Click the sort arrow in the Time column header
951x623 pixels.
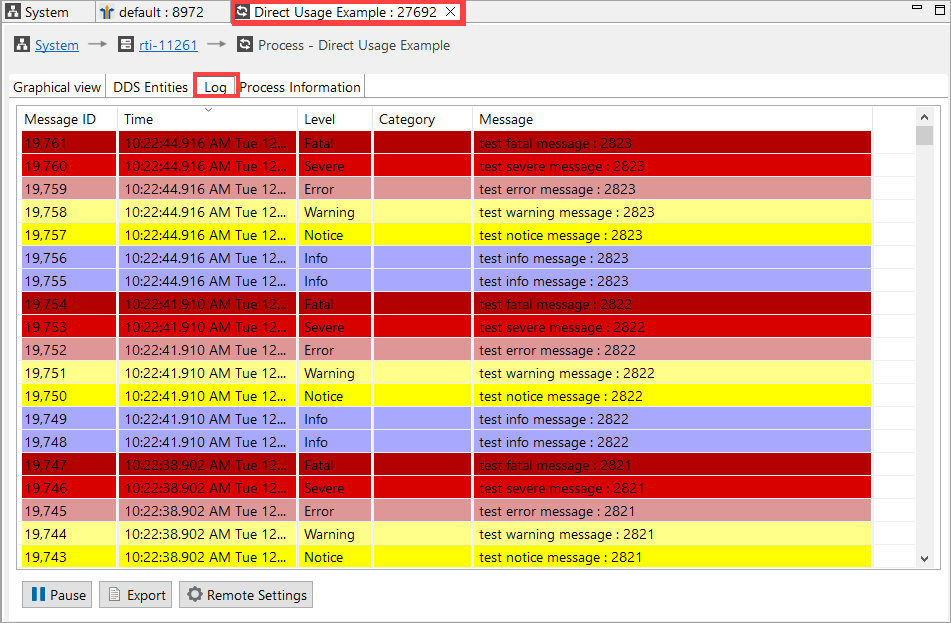[x=208, y=110]
